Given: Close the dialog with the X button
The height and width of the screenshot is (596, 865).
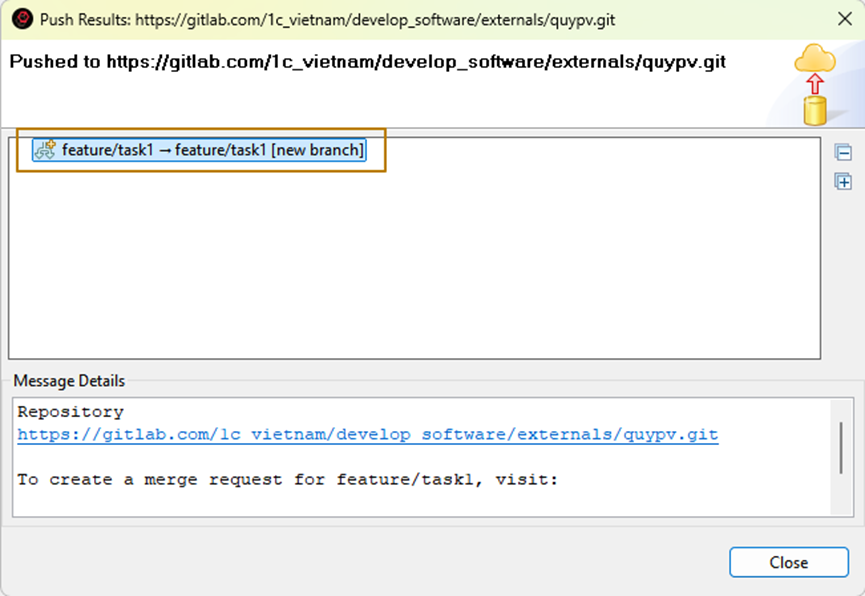Looking at the screenshot, I should point(840,19).
